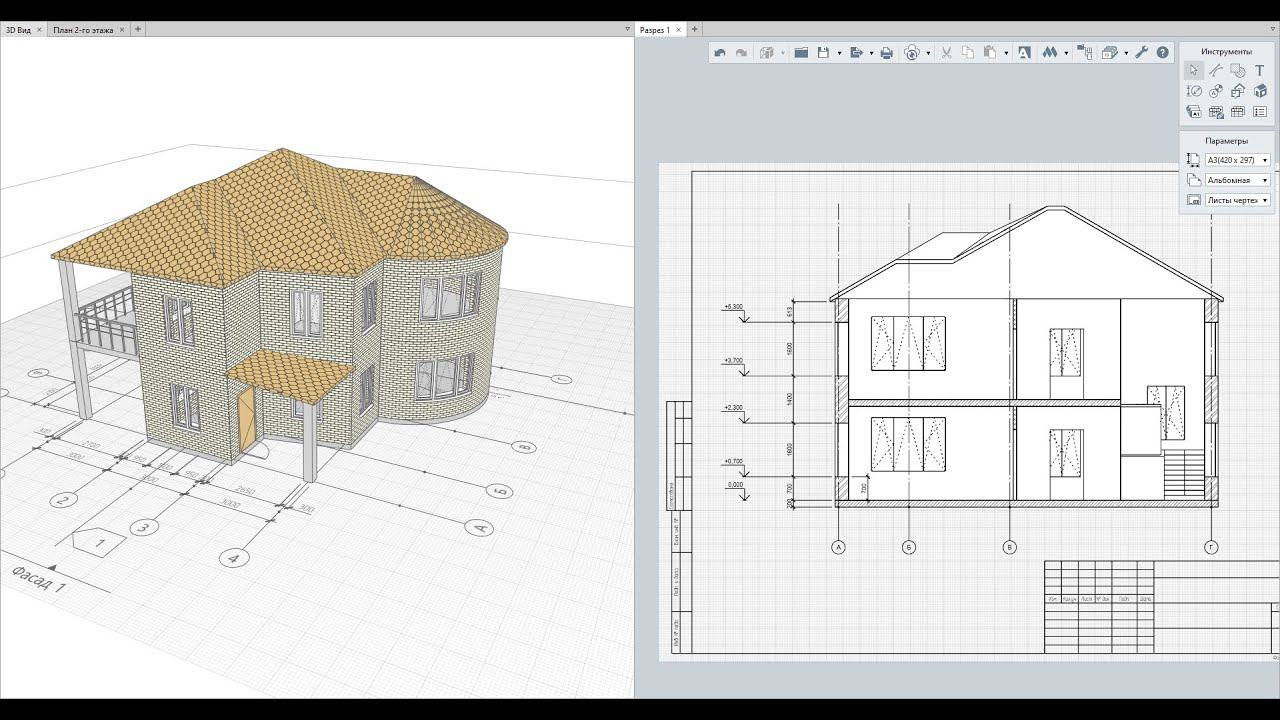Image resolution: width=1280 pixels, height=720 pixels.
Task: Expand the paste options arrow
Action: (x=1006, y=53)
